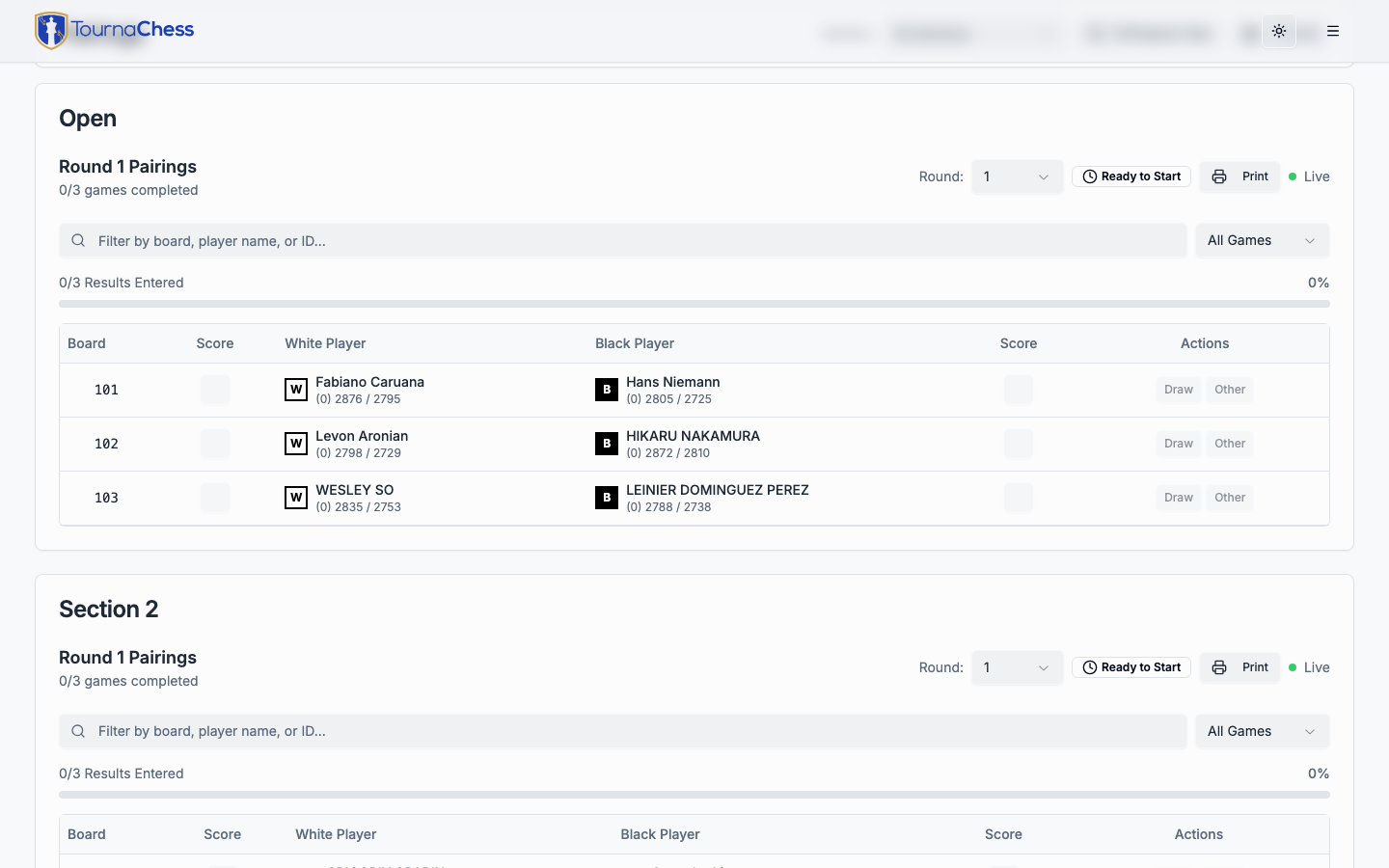Open the All Games filter in Section 2
This screenshot has width=1389, height=868.
tap(1262, 731)
